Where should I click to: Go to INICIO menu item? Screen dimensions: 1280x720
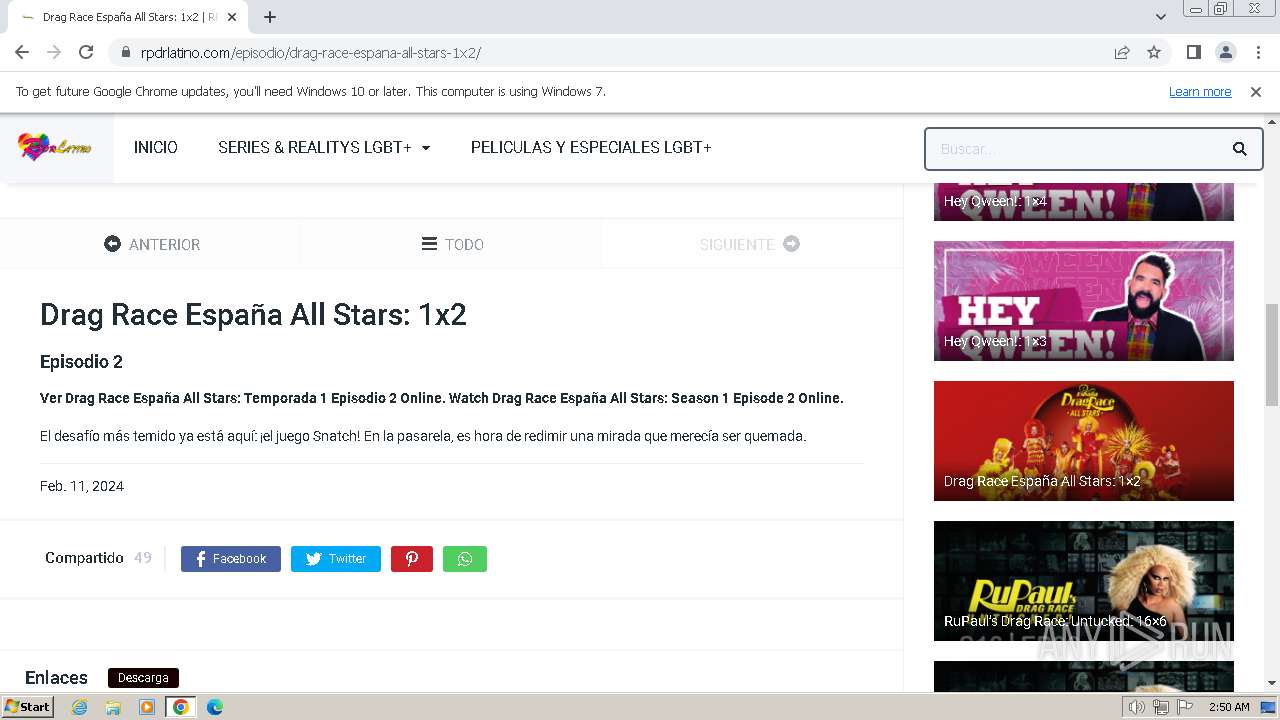[x=156, y=147]
